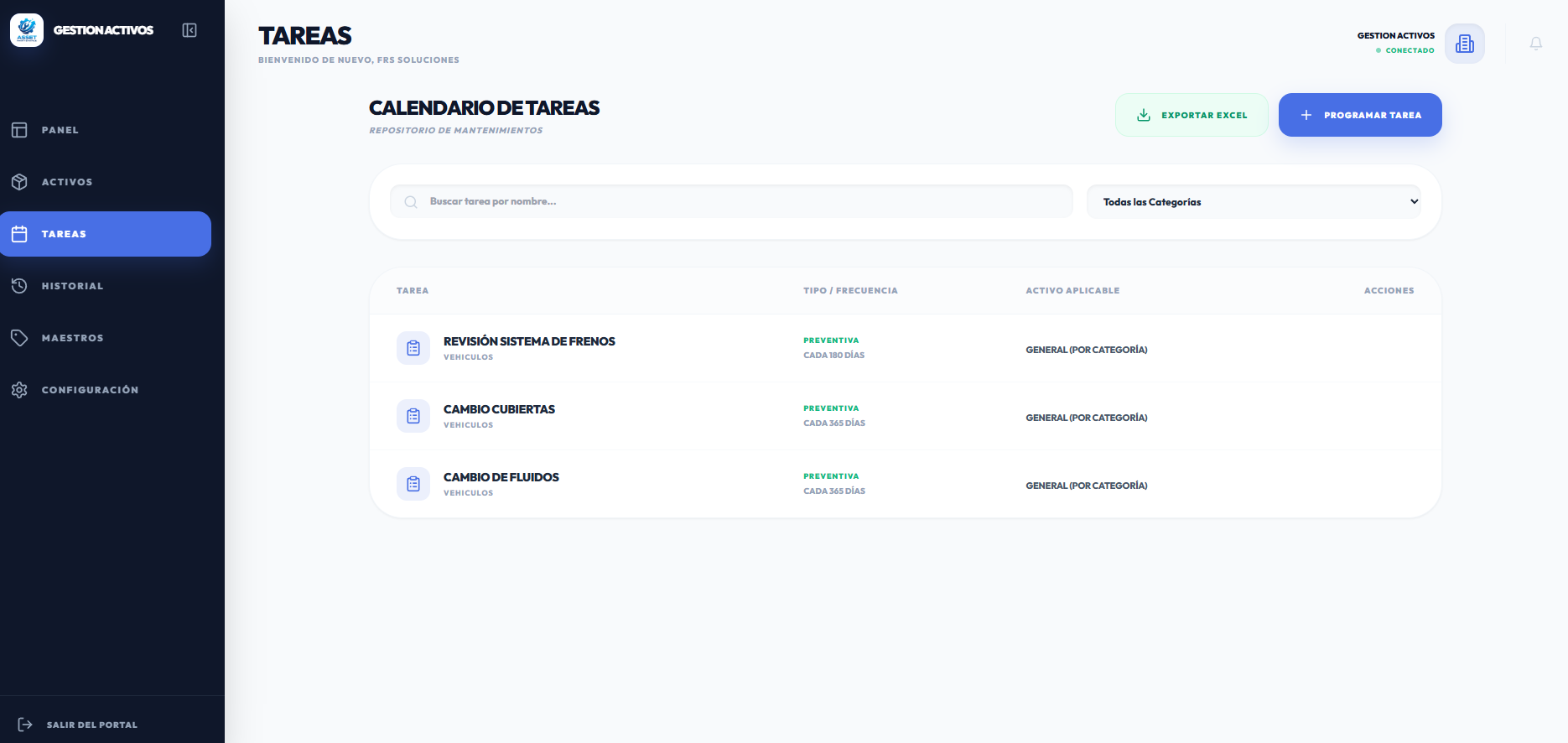
Task: Click the Gestion Activos logo icon
Action: click(x=27, y=30)
